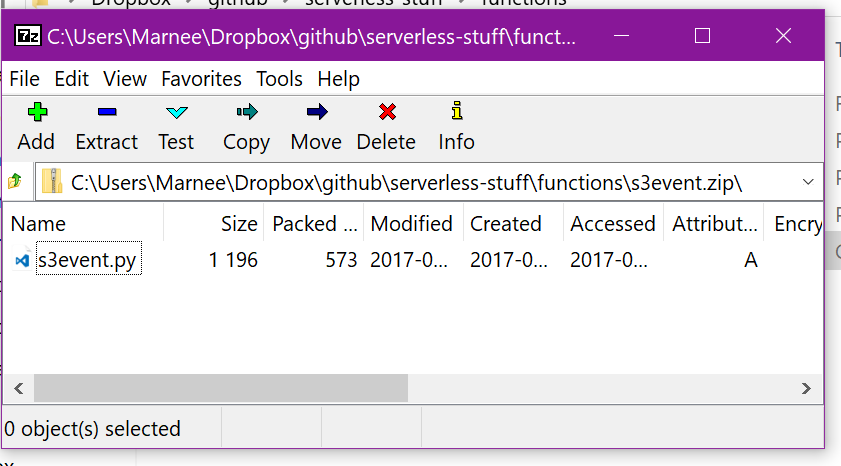Image resolution: width=841 pixels, height=466 pixels.
Task: Click the 7z title bar icon
Action: pyautogui.click(x=27, y=36)
